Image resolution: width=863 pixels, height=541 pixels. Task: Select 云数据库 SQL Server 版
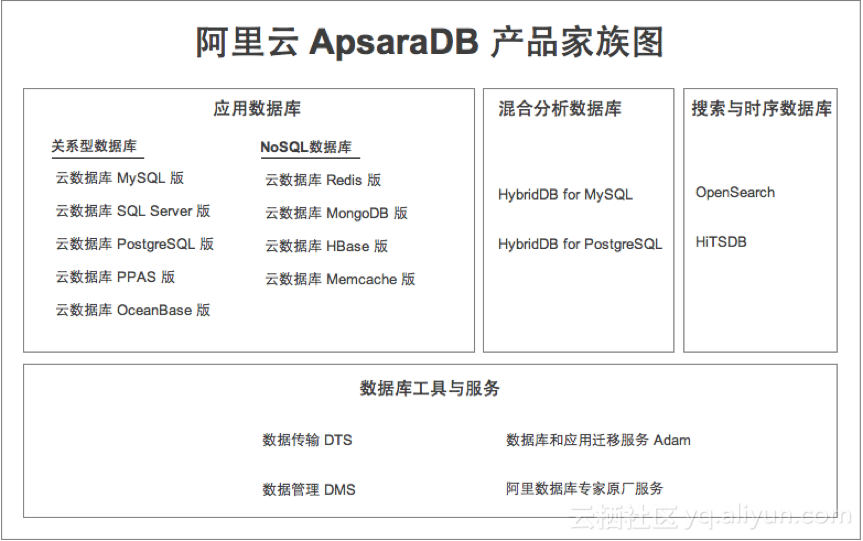[x=133, y=211]
